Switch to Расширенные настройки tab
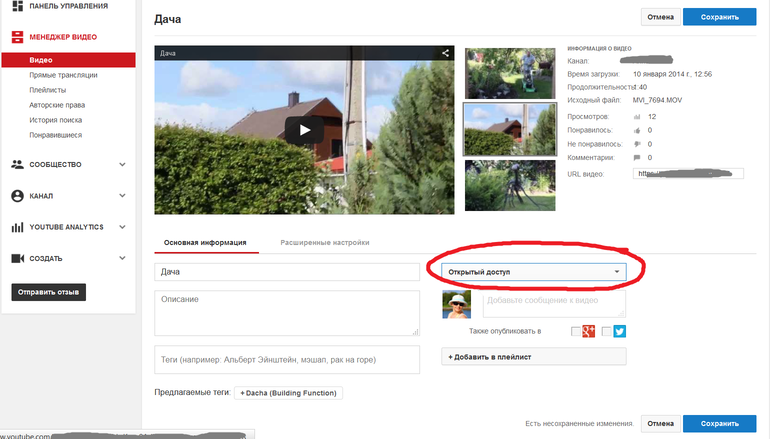The height and width of the screenshot is (439, 770). [x=325, y=243]
